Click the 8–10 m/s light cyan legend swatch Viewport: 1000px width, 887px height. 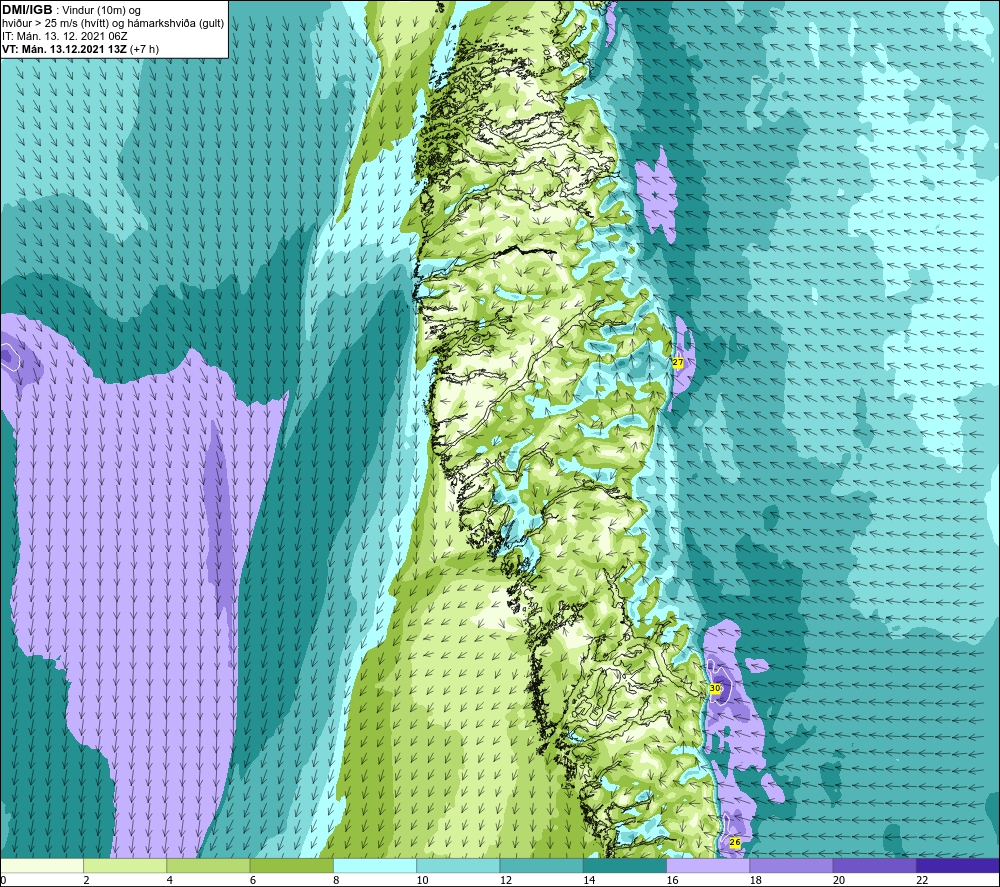(375, 865)
